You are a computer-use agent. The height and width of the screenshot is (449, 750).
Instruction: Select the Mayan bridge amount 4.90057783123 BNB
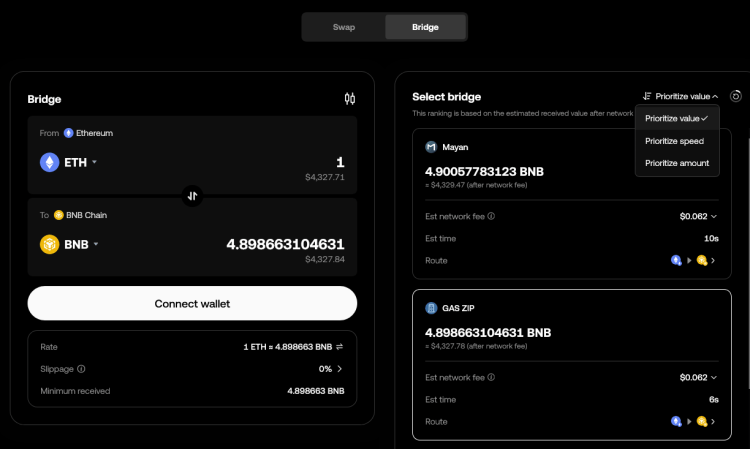pos(484,171)
